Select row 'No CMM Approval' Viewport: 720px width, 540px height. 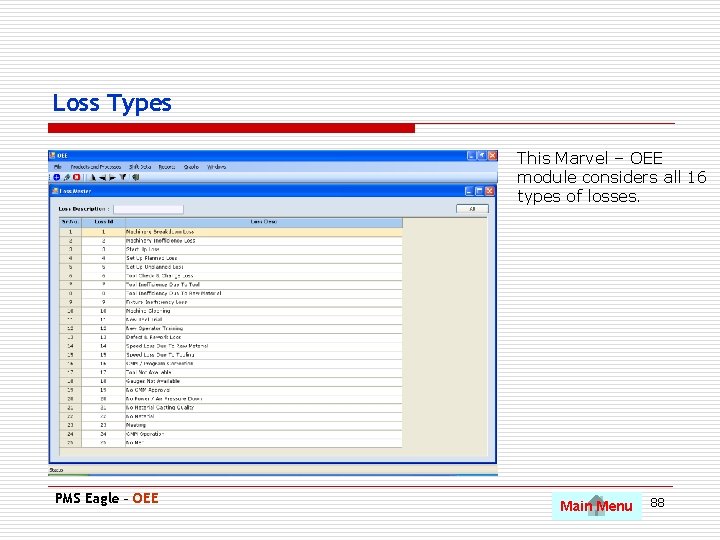click(x=231, y=390)
